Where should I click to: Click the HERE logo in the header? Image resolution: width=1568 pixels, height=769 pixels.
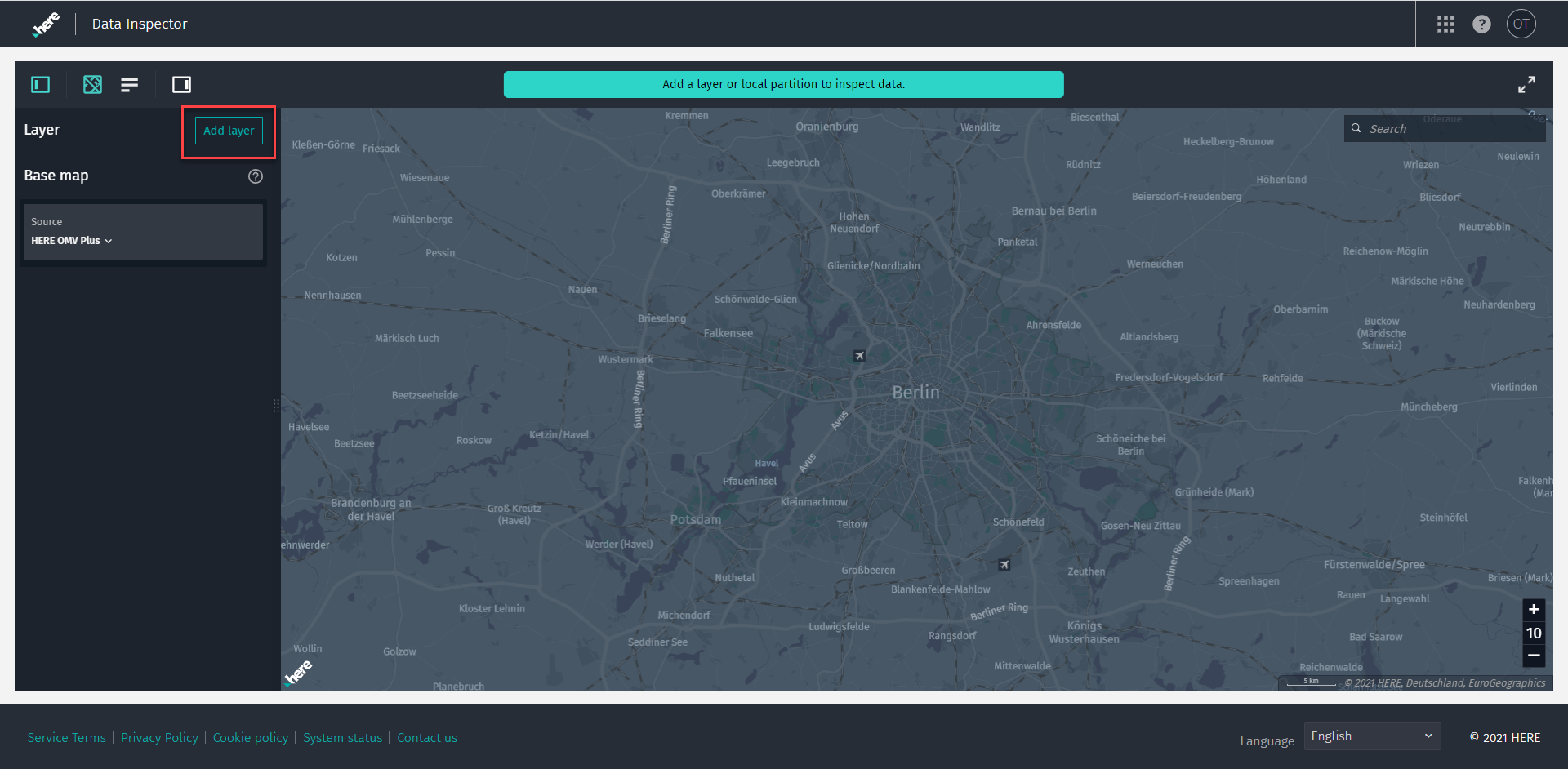point(47,24)
